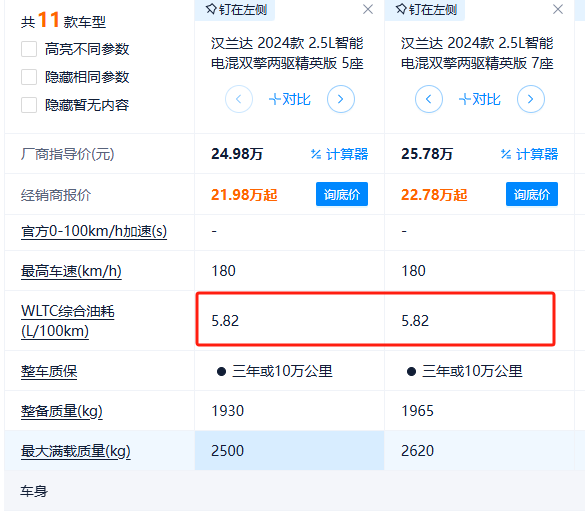The image size is (585, 511).
Task: Enable 高亮不同参数 checkbox
Action: point(29,49)
